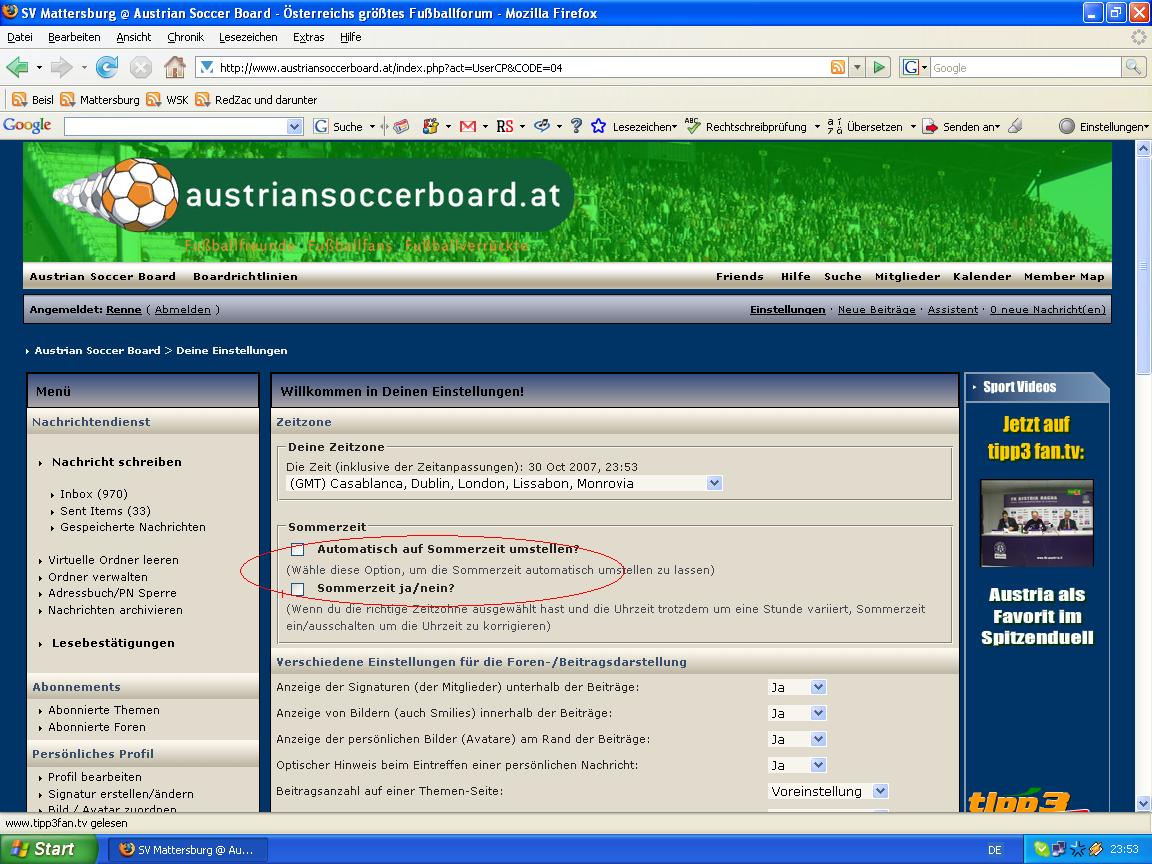Click the Übersetzen translate icon
The width and height of the screenshot is (1152, 864).
pos(835,126)
